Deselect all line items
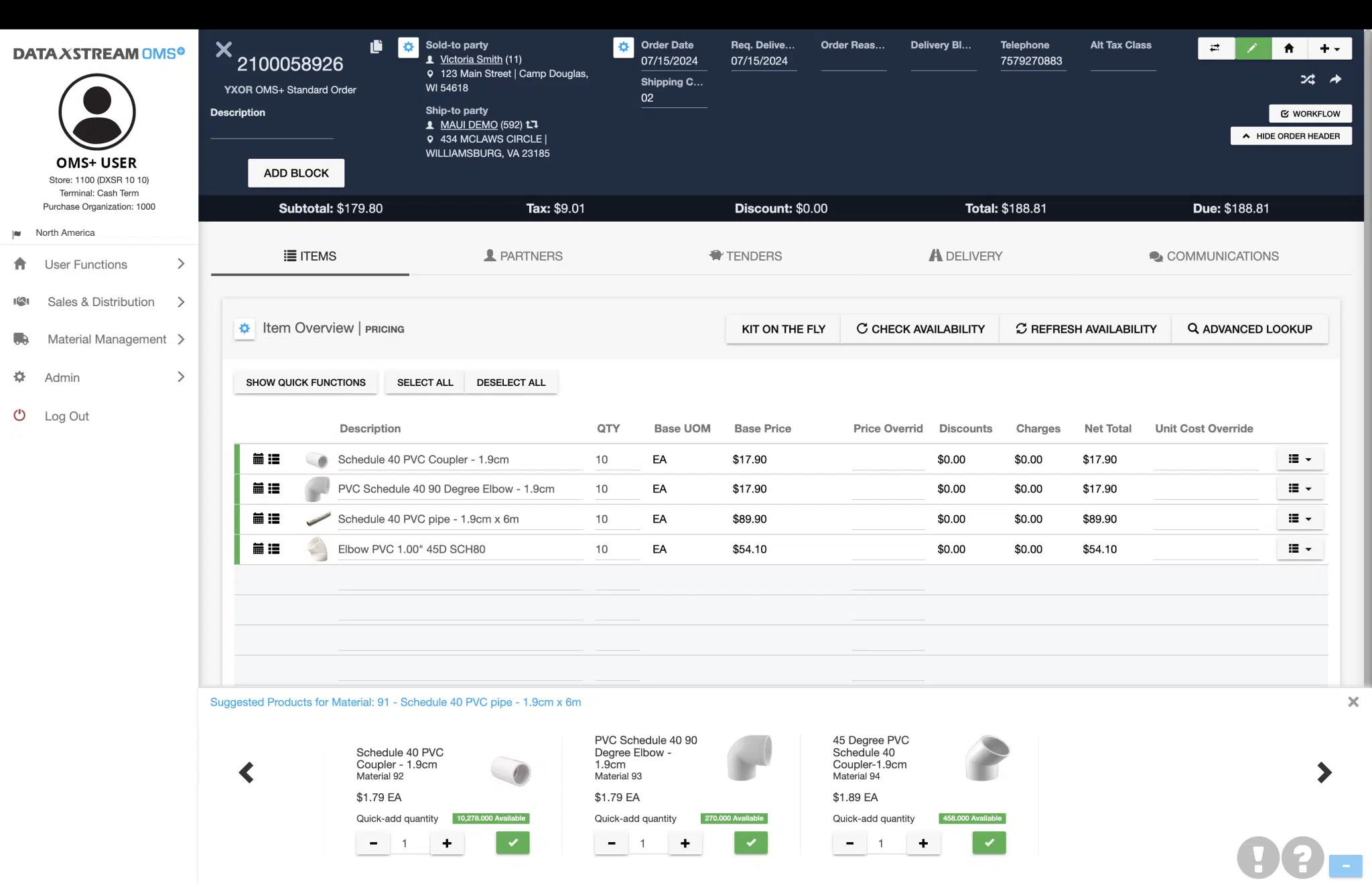This screenshot has height=887, width=1372. click(510, 382)
